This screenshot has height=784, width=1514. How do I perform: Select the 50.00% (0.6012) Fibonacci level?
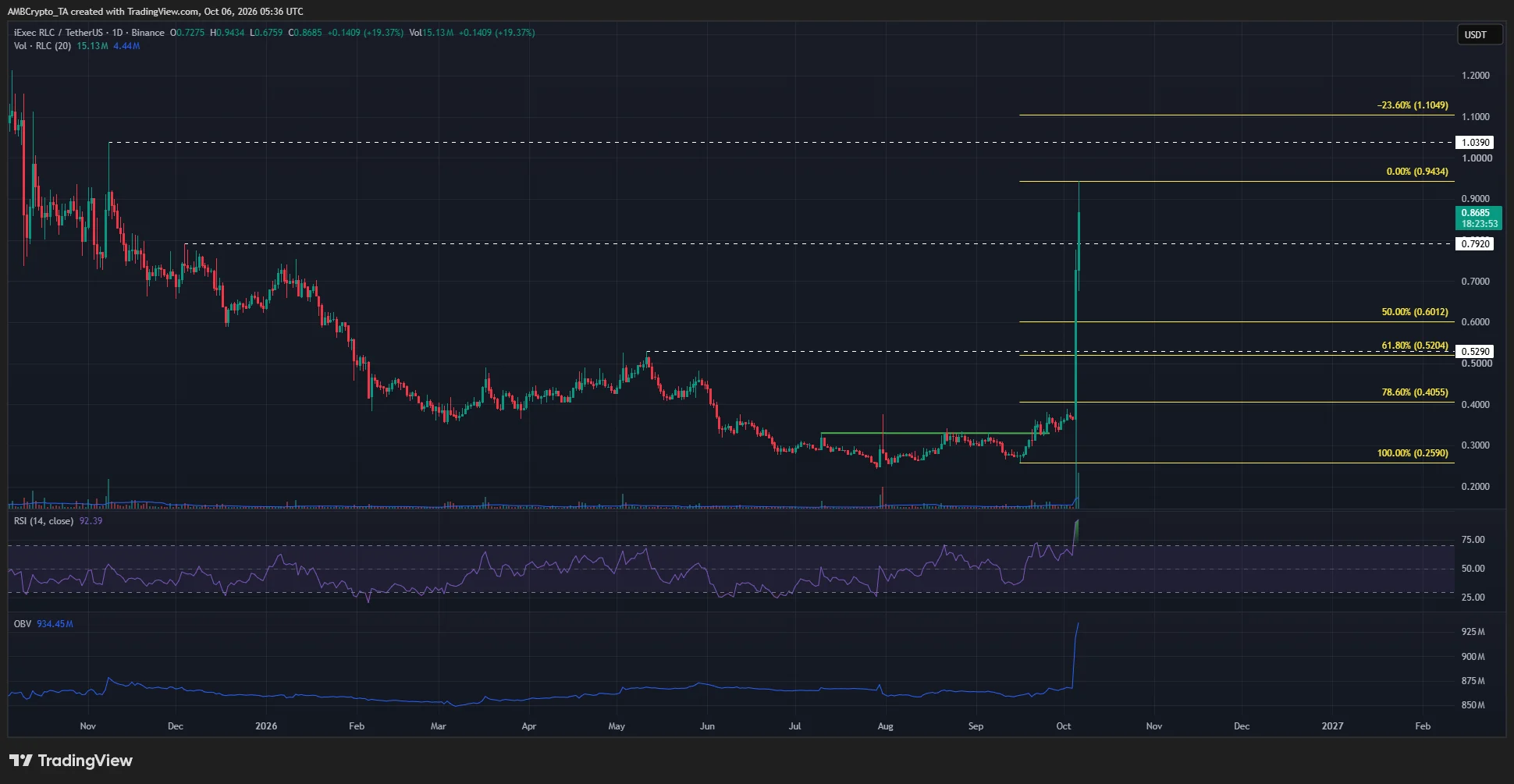[1414, 312]
